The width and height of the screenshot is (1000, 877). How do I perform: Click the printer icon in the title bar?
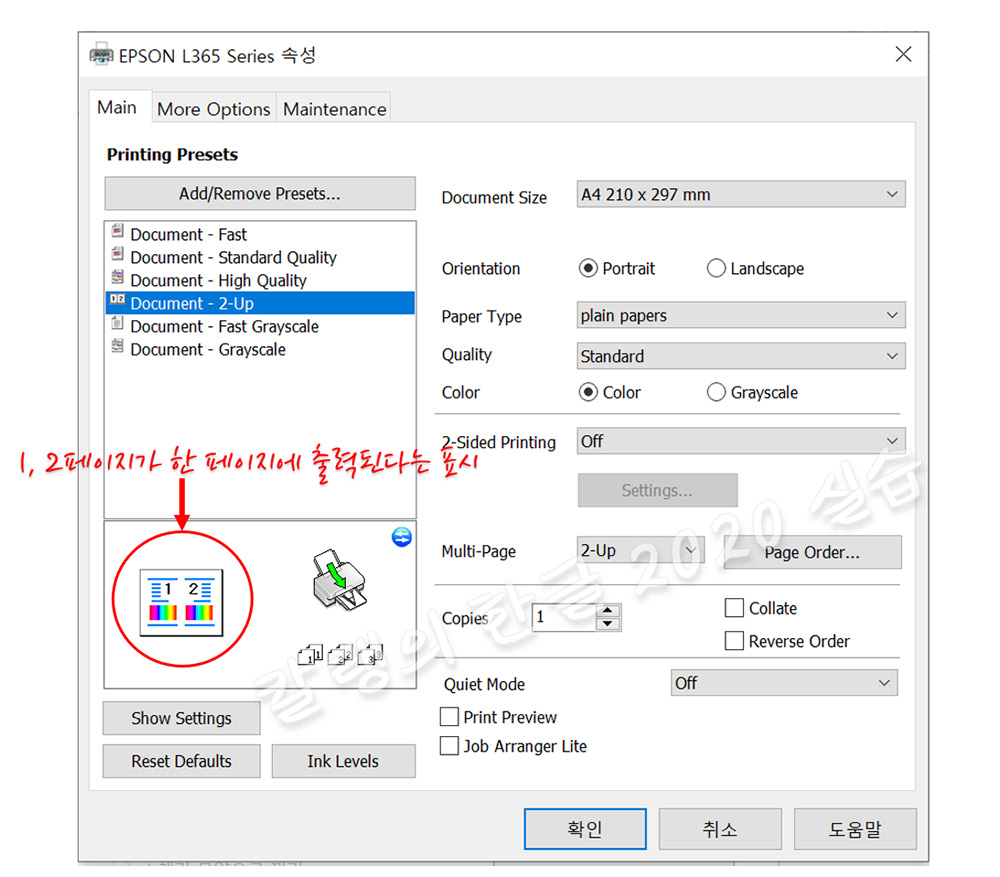click(101, 55)
